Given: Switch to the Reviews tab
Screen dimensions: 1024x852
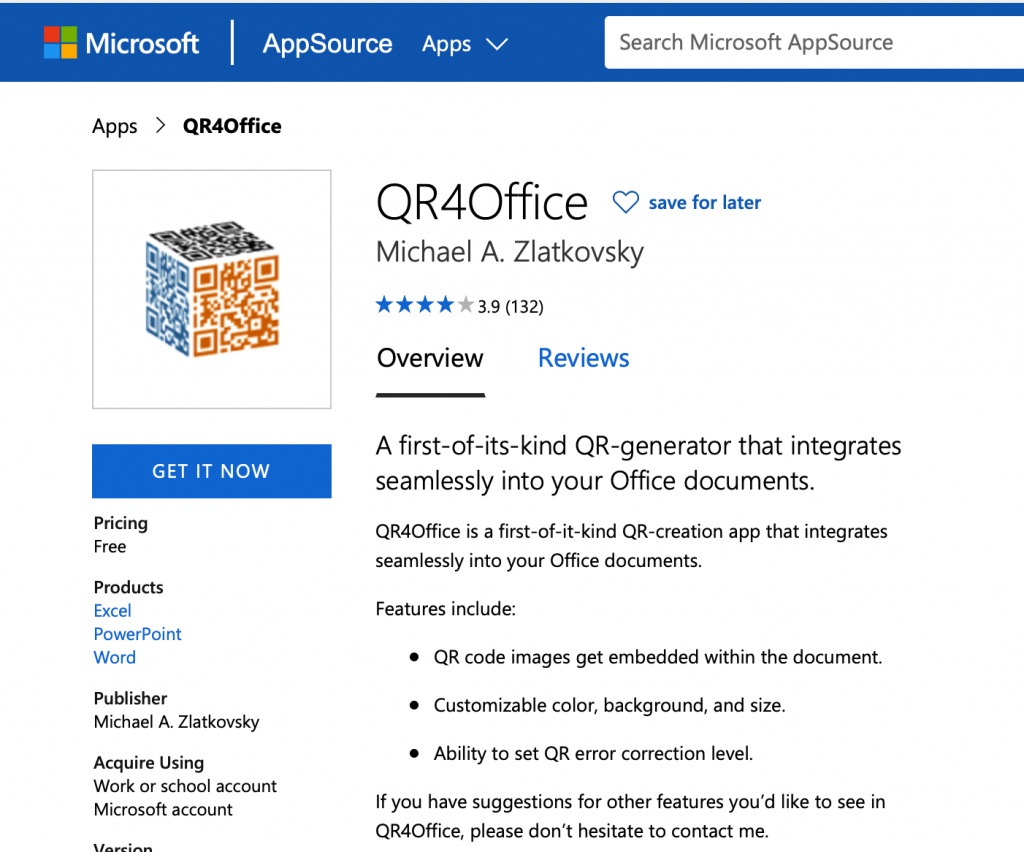Looking at the screenshot, I should (583, 358).
